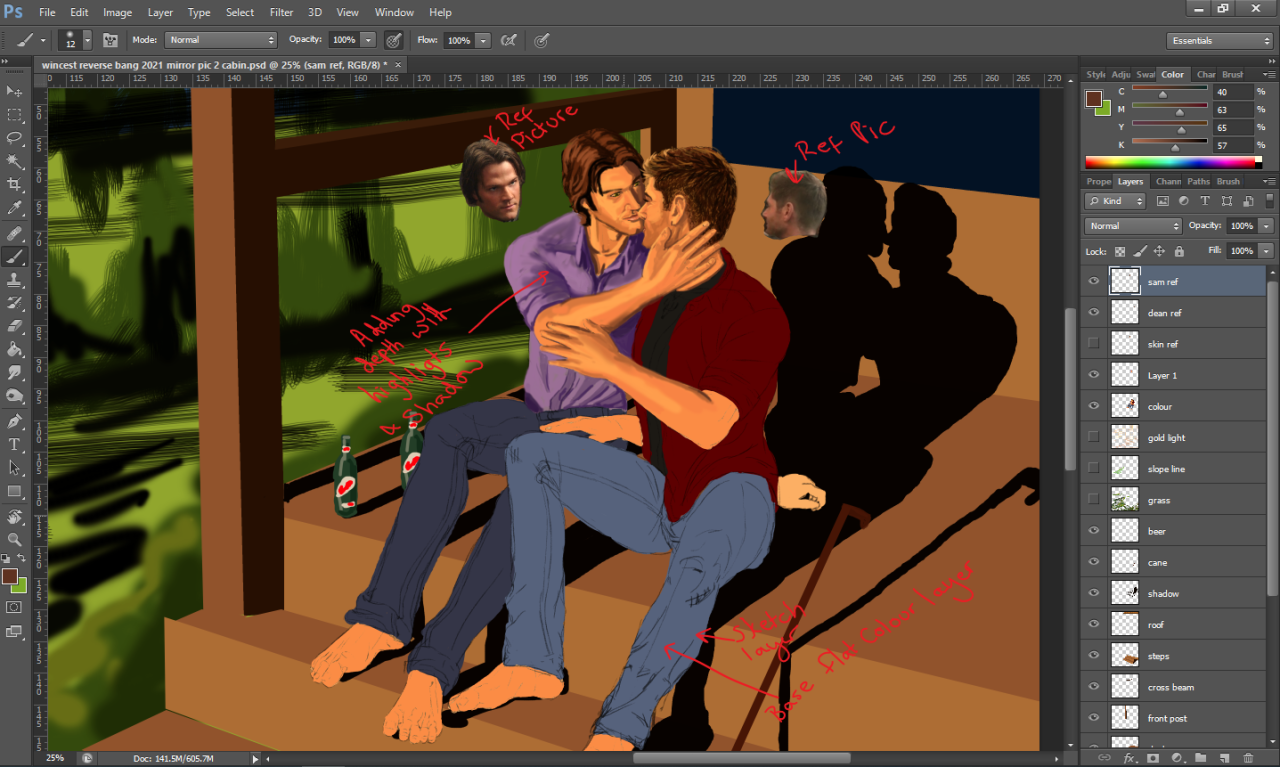
Task: Select the cross beam layer
Action: point(1170,687)
